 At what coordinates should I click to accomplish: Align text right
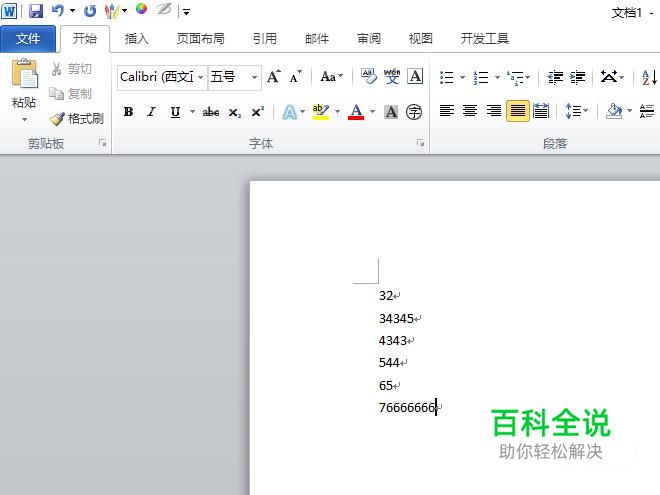coord(493,111)
